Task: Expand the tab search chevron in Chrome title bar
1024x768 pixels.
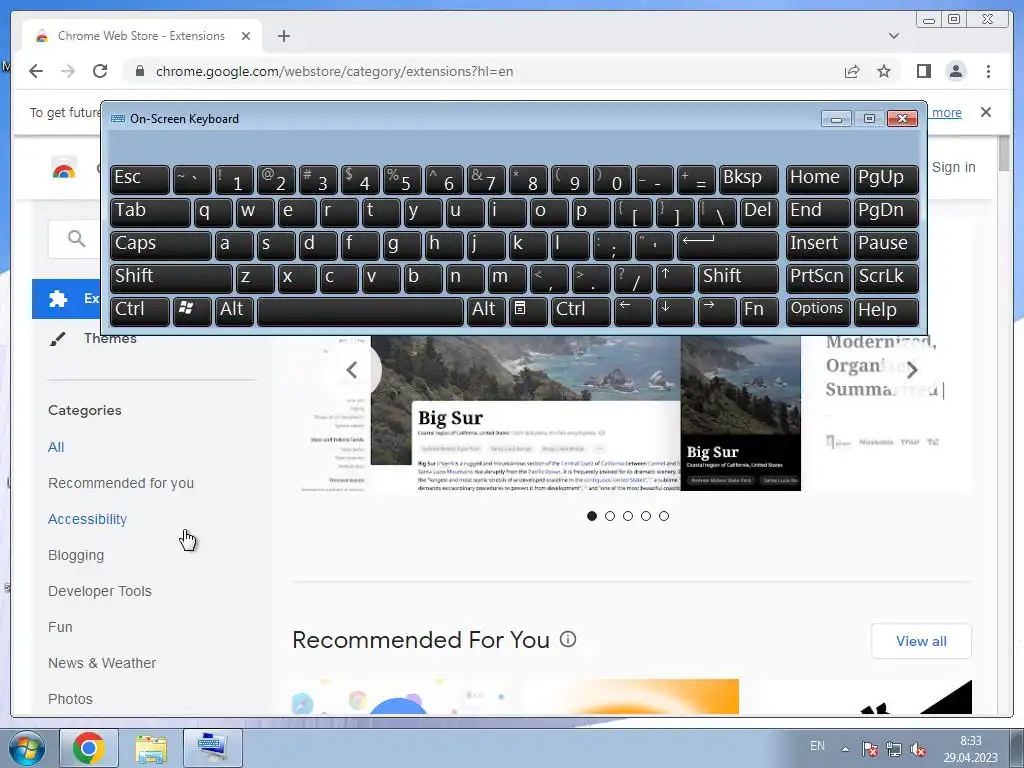Action: point(893,36)
